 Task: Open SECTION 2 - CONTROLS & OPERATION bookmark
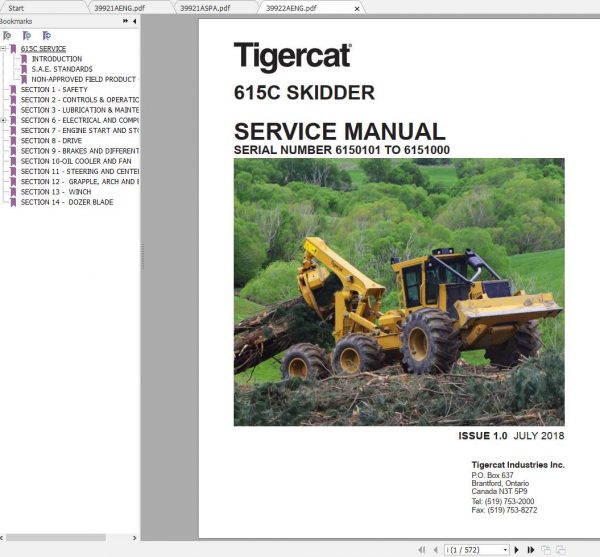pos(80,100)
